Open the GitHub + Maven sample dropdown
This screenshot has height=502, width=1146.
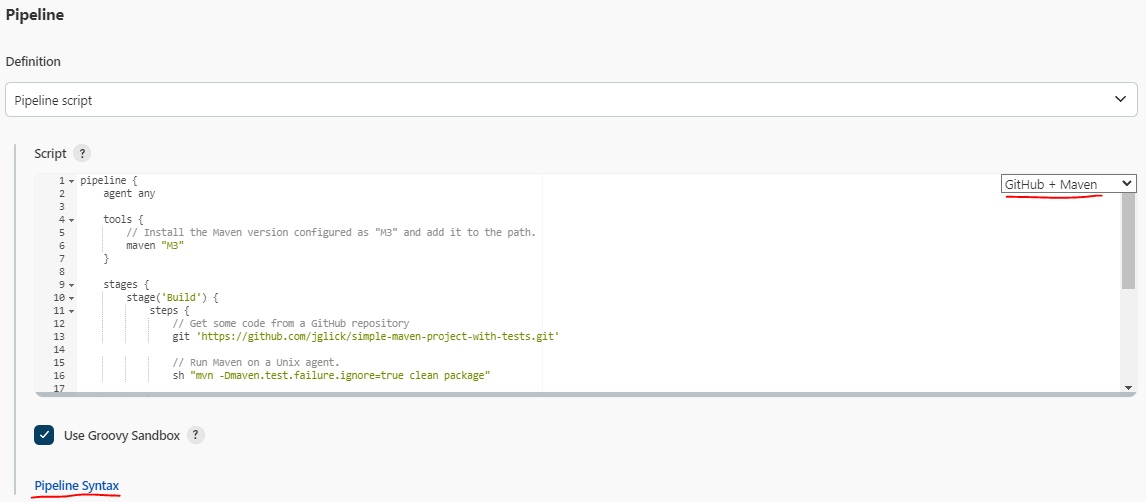coord(1069,184)
